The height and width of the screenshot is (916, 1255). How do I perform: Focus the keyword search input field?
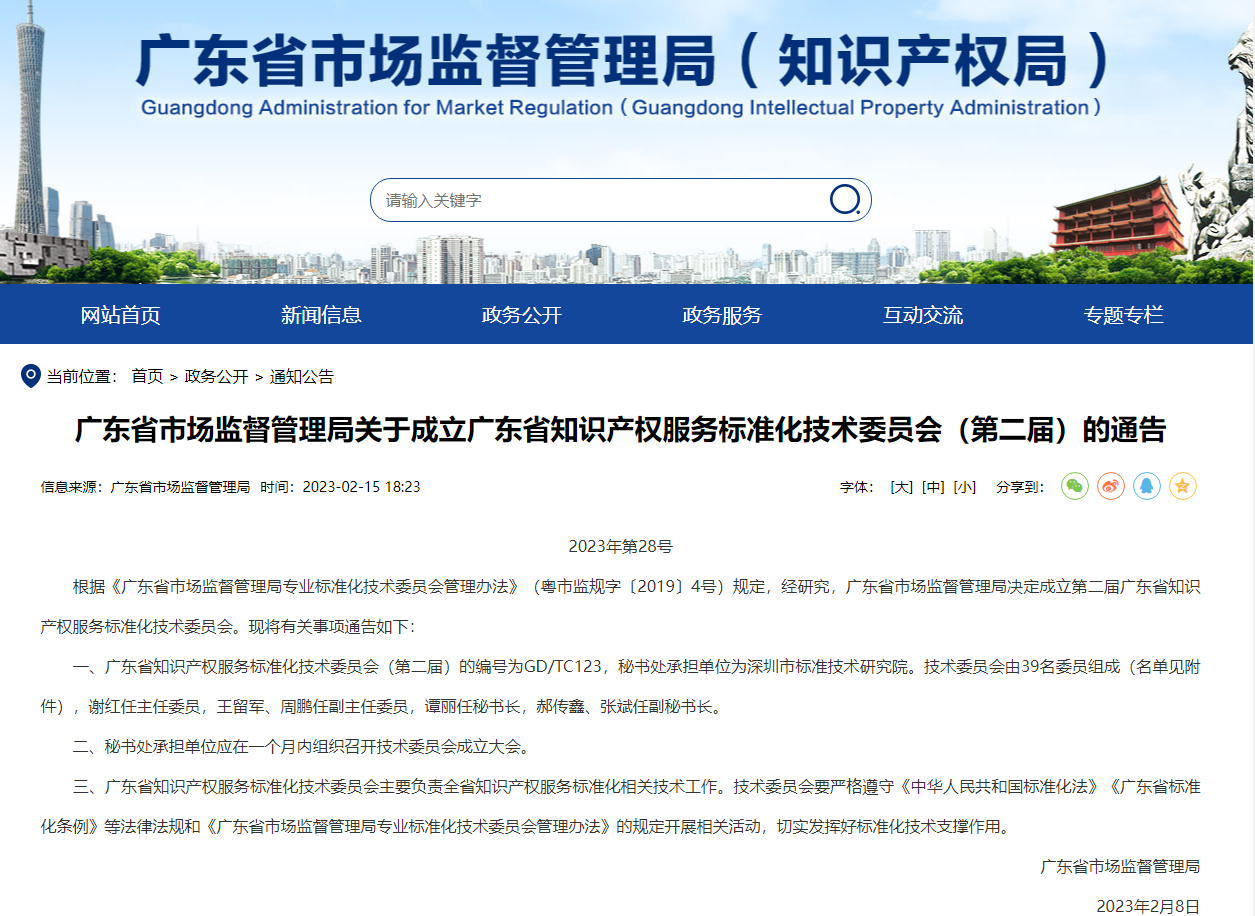(x=600, y=200)
